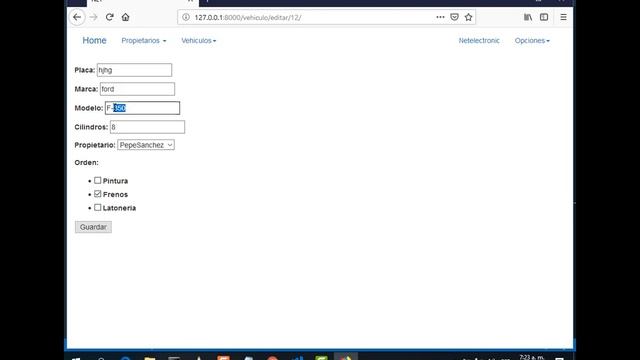Reload the page with the refresh icon
This screenshot has height=360, width=640.
(109, 17)
